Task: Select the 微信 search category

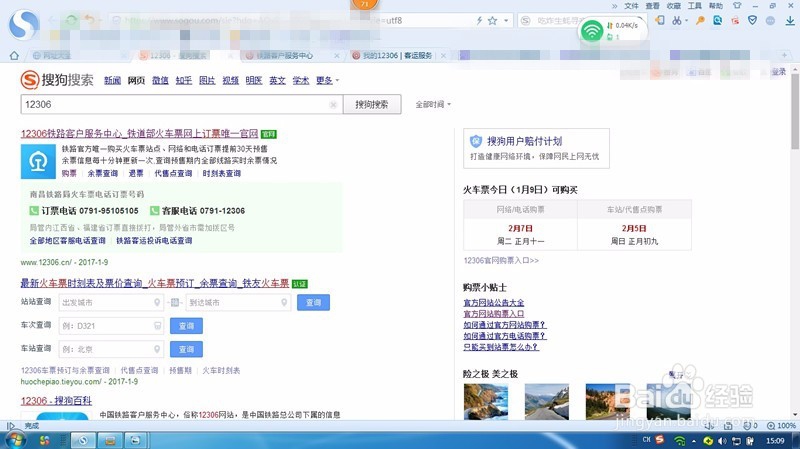Action: click(160, 80)
